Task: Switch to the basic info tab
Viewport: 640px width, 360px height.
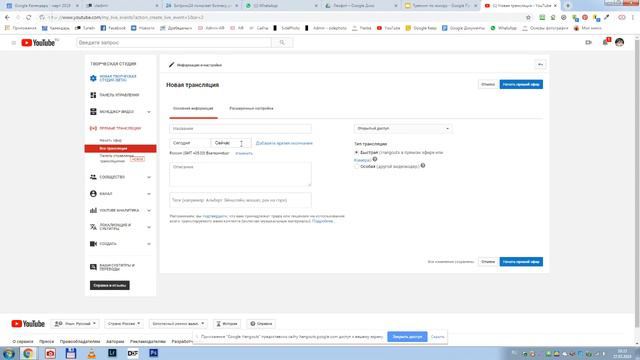Action: tap(193, 109)
